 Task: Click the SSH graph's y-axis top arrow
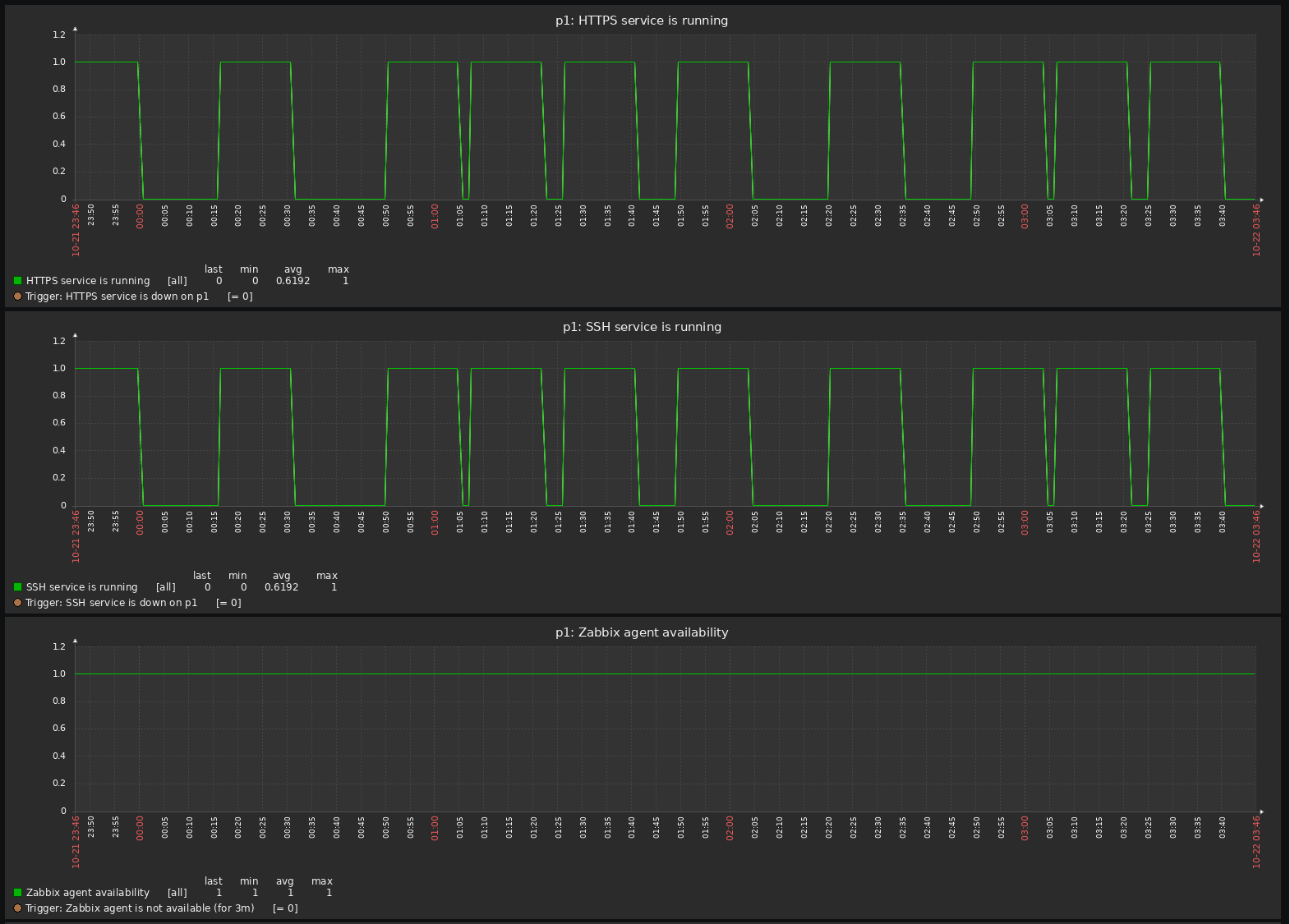[76, 335]
